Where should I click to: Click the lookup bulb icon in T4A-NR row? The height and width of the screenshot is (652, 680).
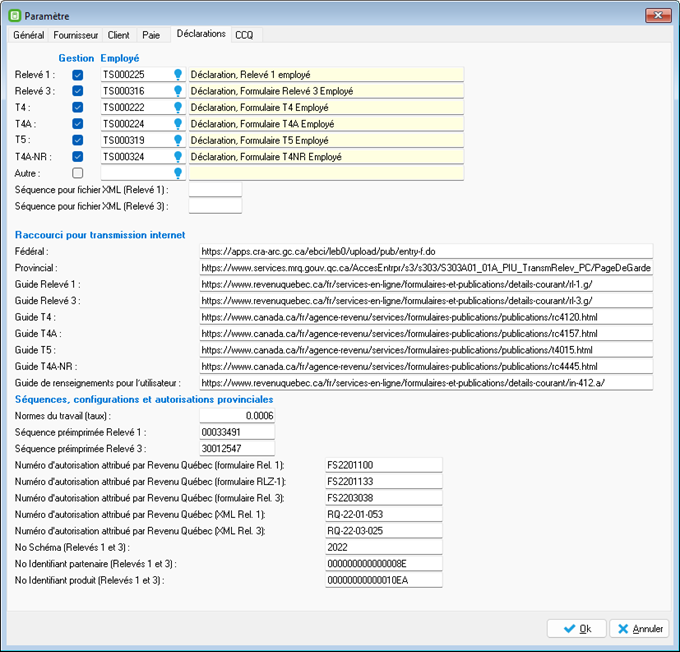coord(178,157)
